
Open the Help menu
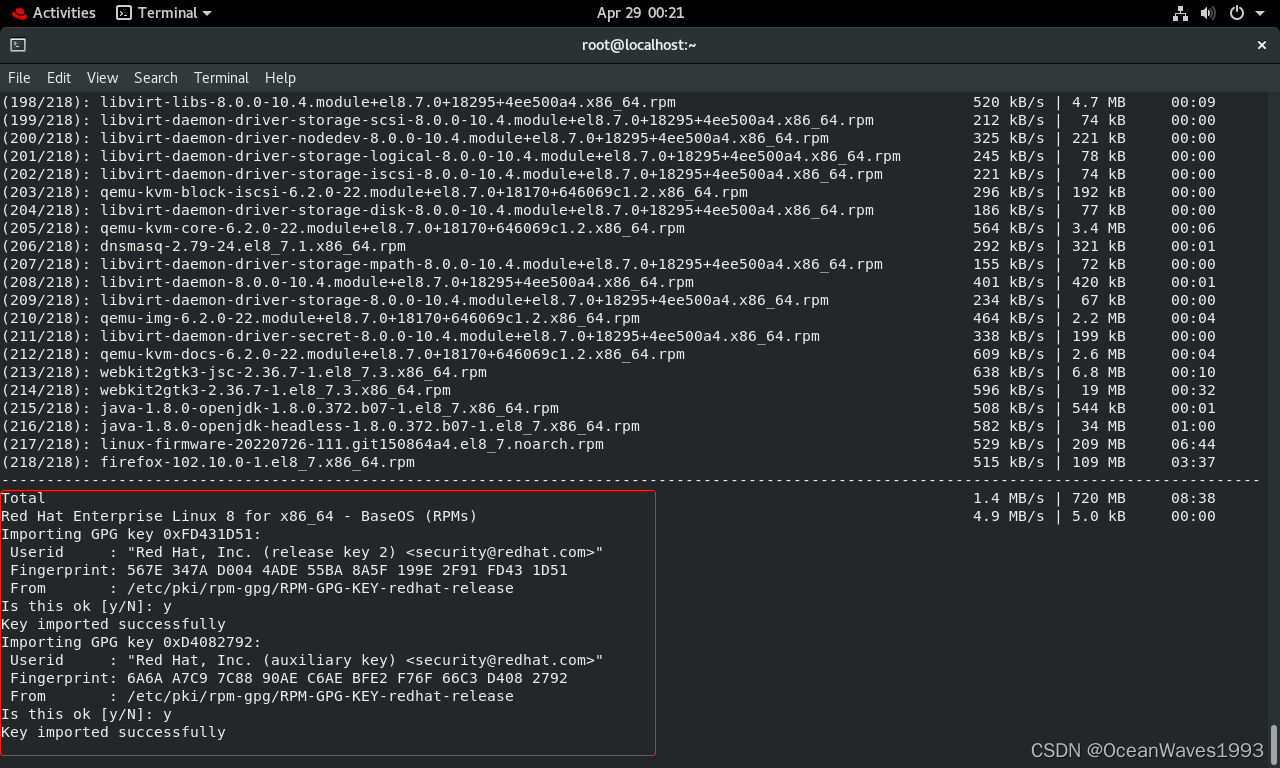(280, 78)
